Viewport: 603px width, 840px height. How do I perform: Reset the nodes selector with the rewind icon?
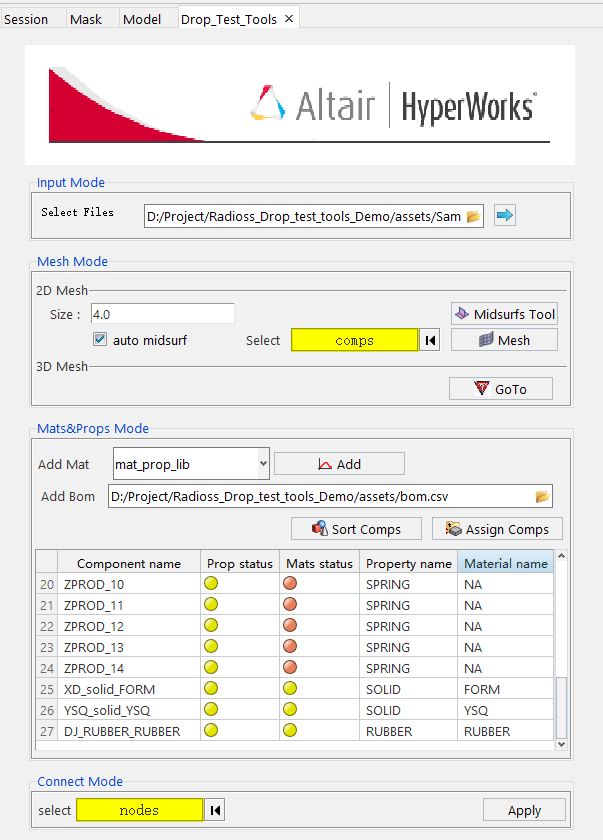point(214,810)
